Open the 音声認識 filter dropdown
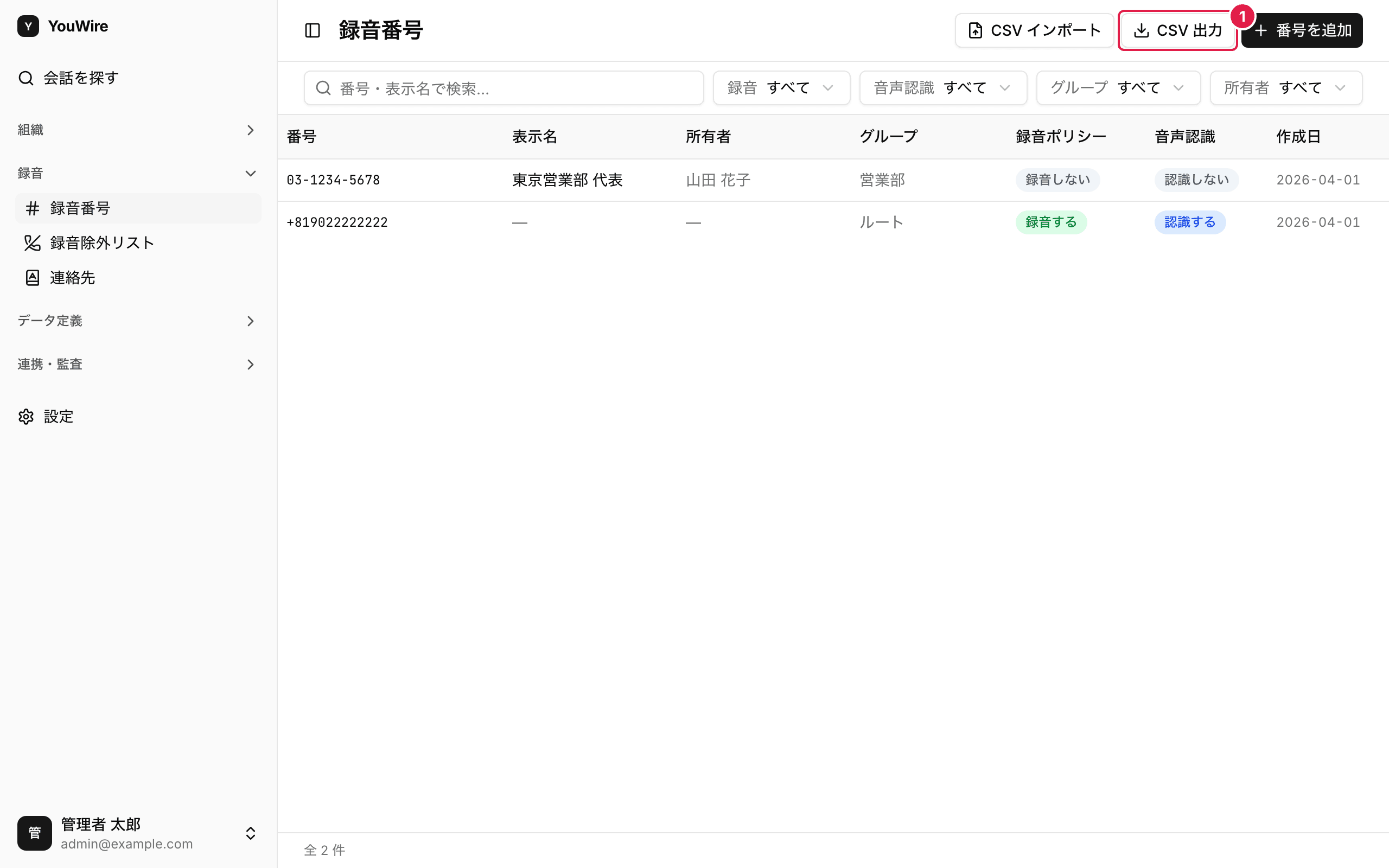 (x=943, y=88)
